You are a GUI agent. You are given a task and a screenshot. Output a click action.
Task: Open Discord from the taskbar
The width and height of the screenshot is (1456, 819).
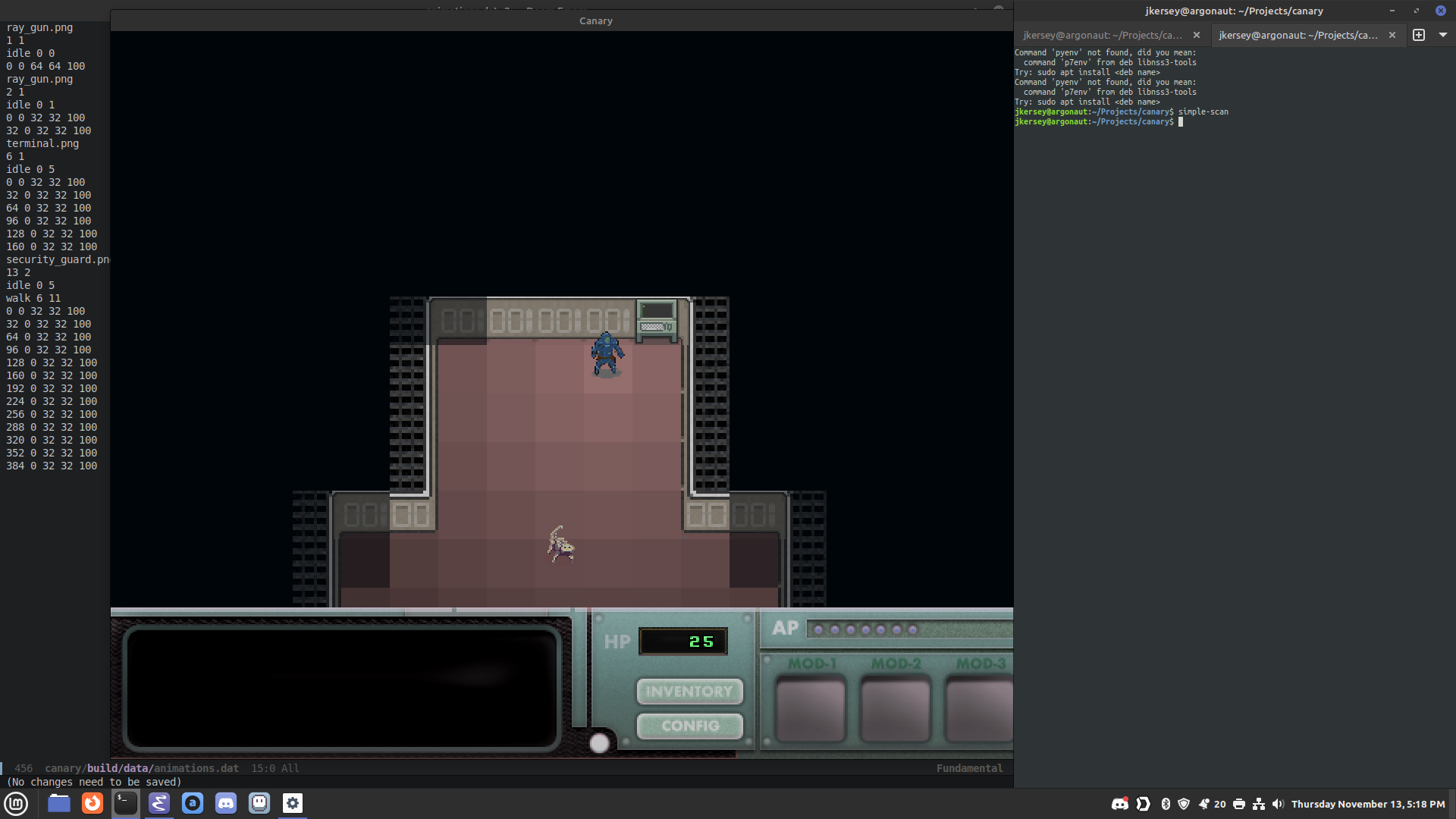(226, 803)
